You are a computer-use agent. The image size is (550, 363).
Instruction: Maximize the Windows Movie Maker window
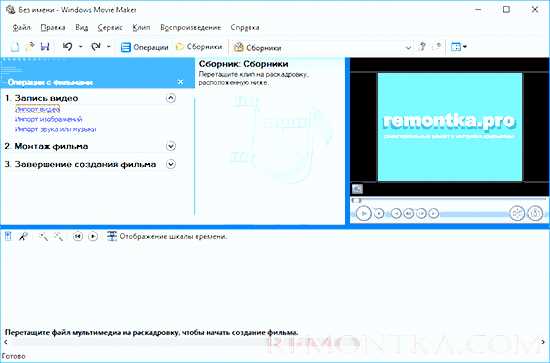[506, 10]
